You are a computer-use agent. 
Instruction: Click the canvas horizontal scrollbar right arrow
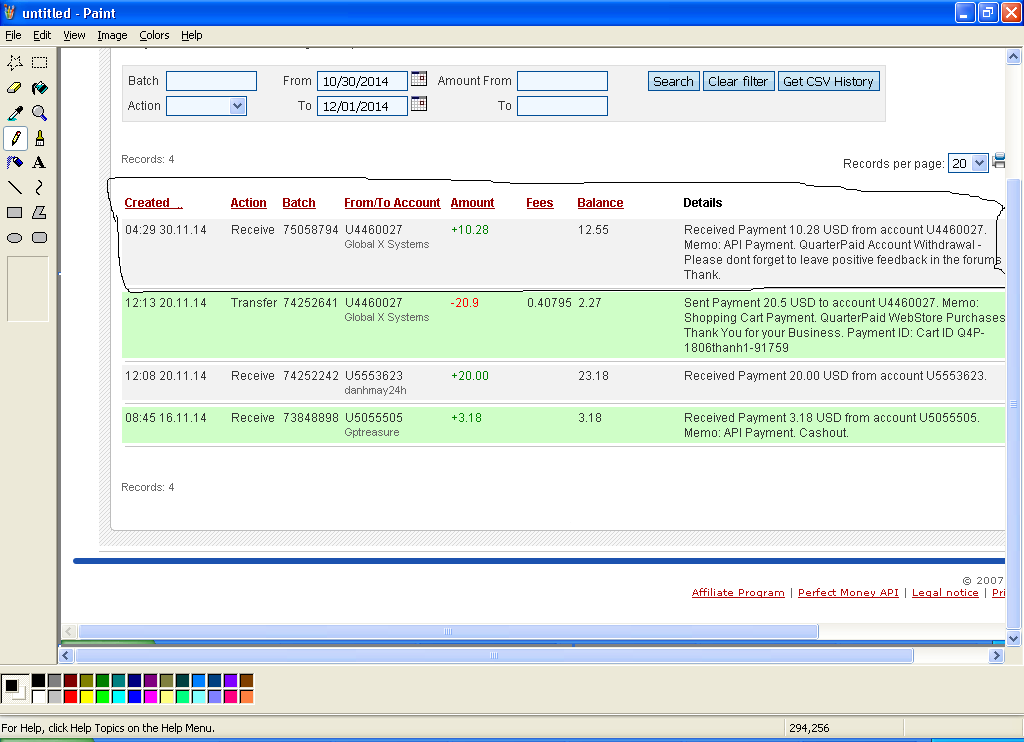pos(995,656)
